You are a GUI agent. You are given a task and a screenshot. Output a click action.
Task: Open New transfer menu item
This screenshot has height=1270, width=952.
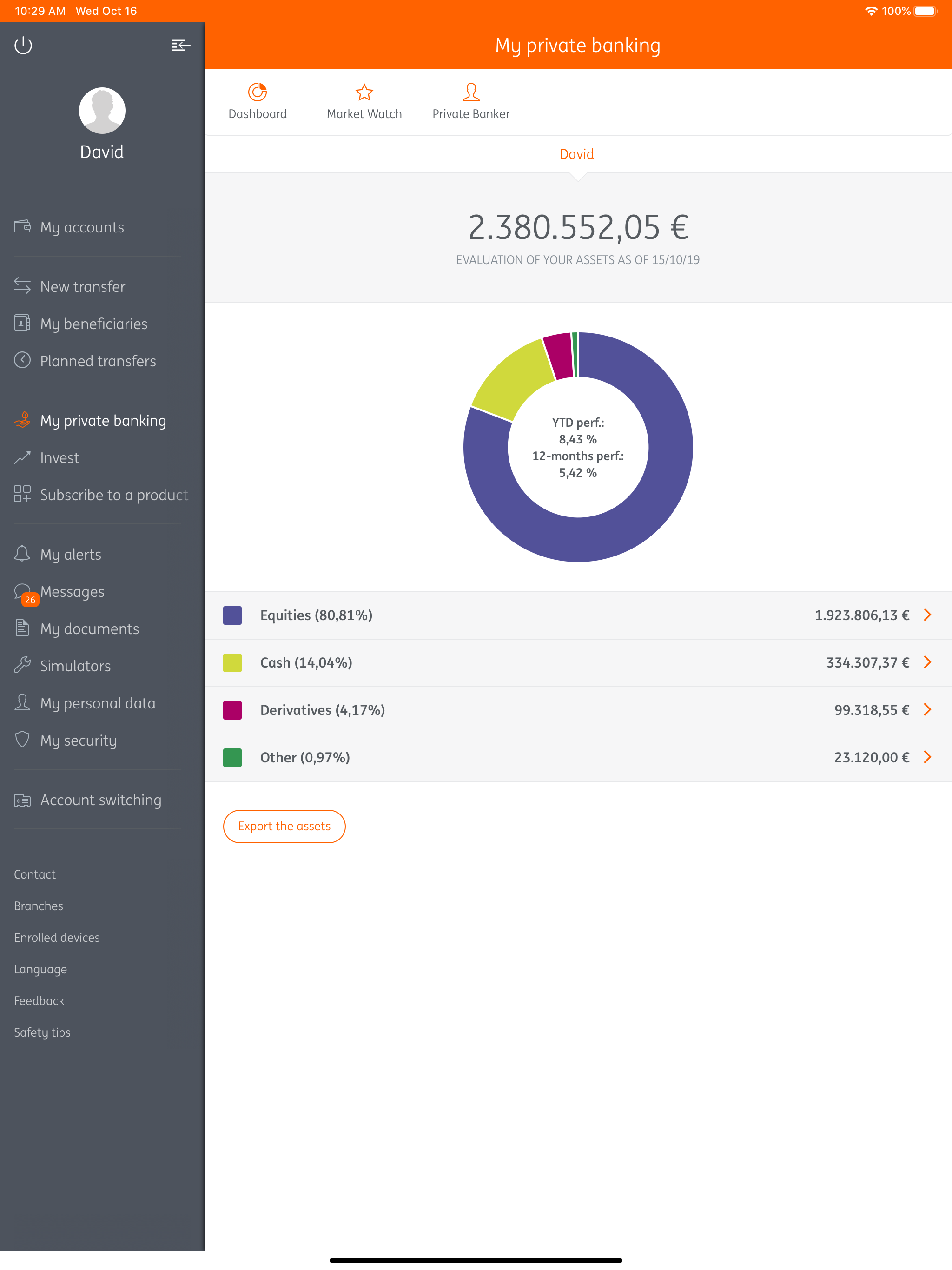point(82,286)
